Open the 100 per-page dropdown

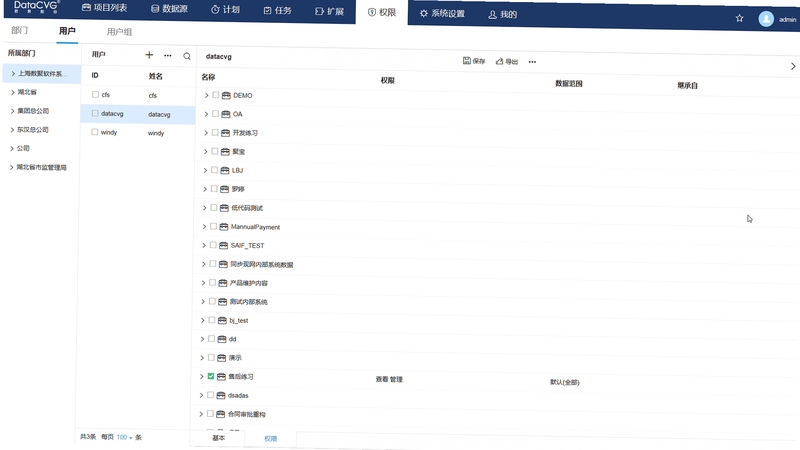coord(124,437)
